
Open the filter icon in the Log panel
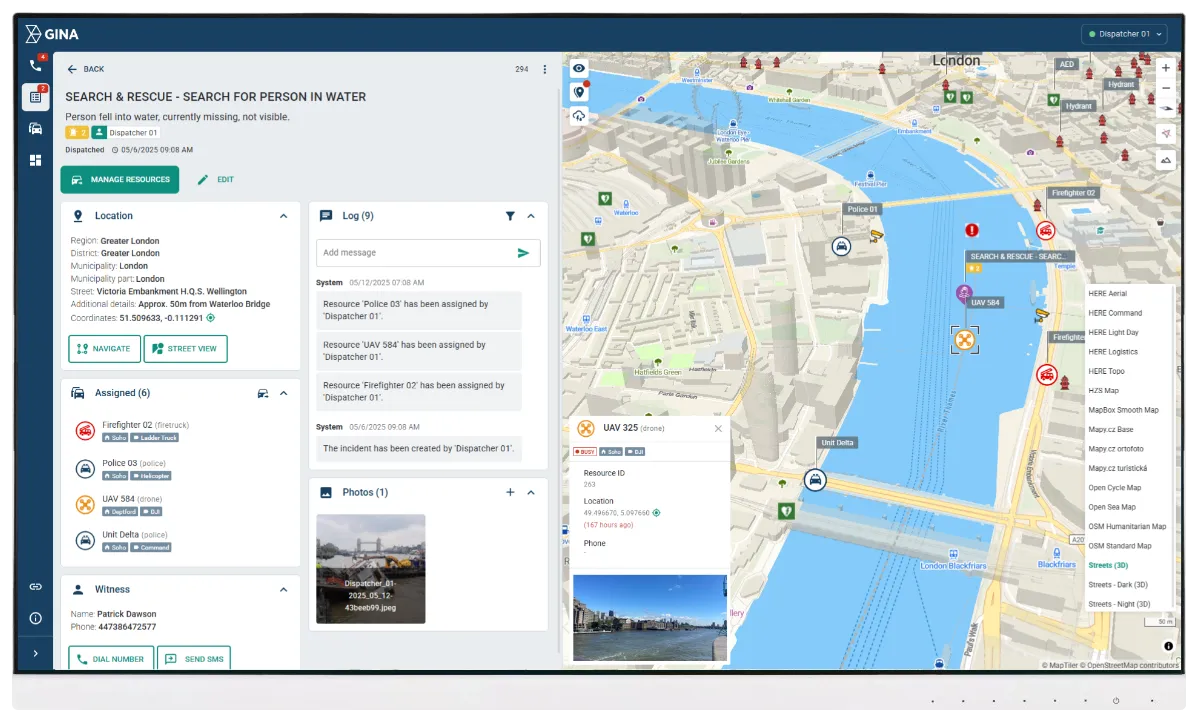(x=510, y=216)
